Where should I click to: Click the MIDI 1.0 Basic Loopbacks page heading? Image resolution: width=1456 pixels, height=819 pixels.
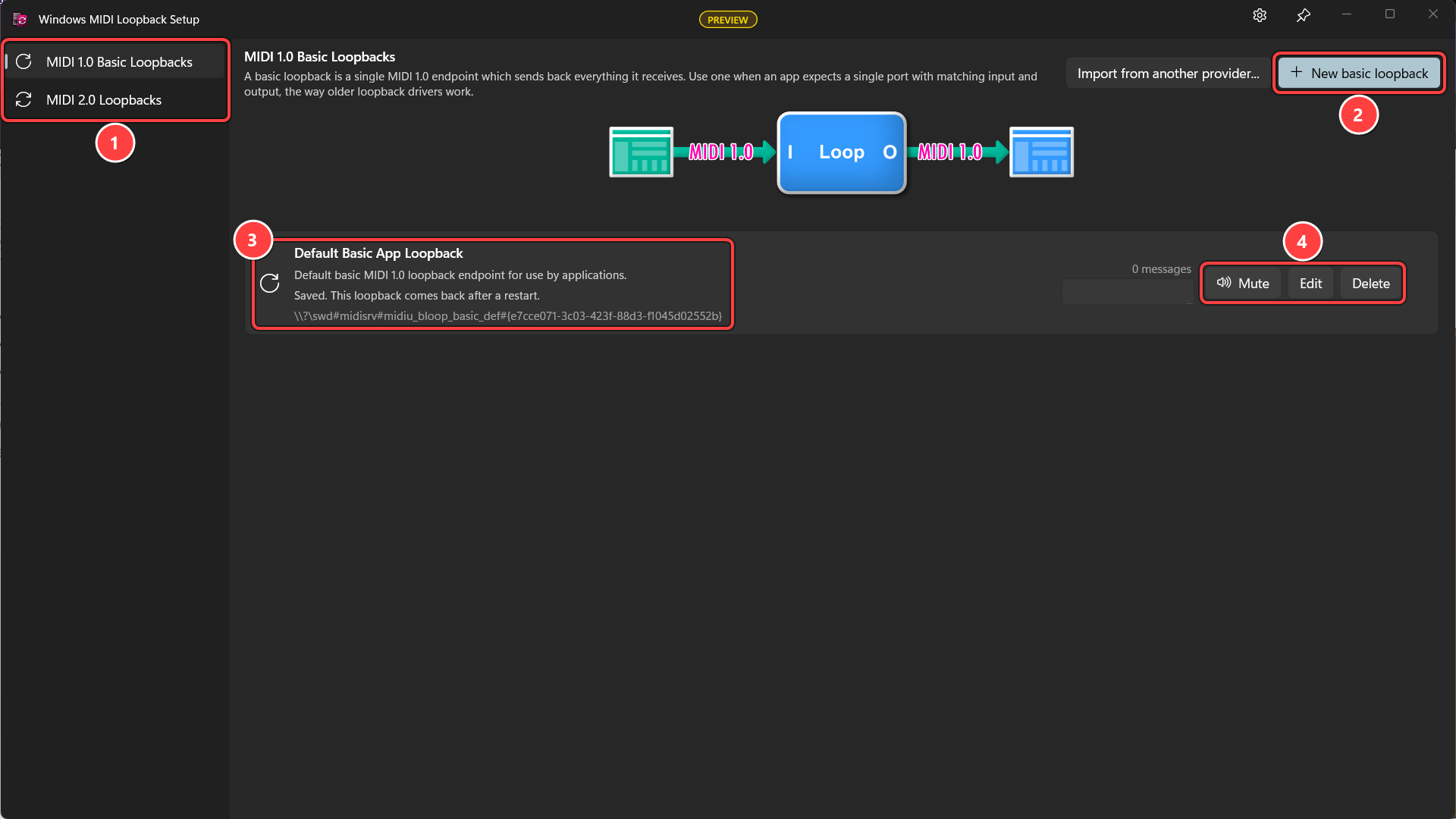[319, 57]
